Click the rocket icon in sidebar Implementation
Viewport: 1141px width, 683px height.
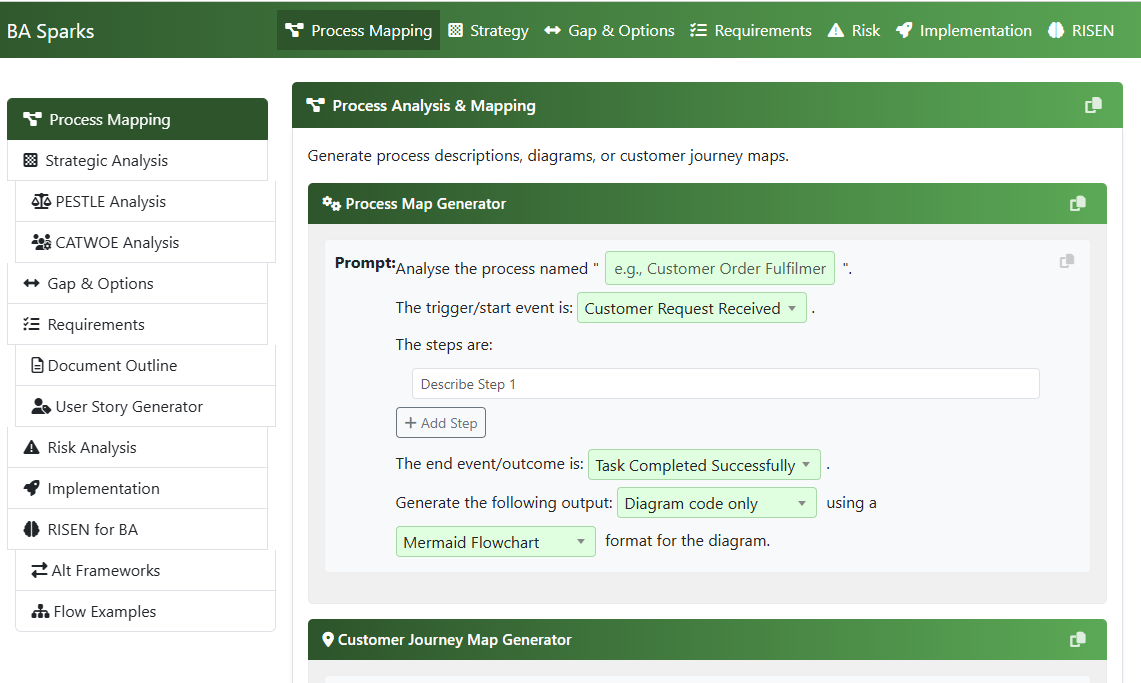click(31, 488)
